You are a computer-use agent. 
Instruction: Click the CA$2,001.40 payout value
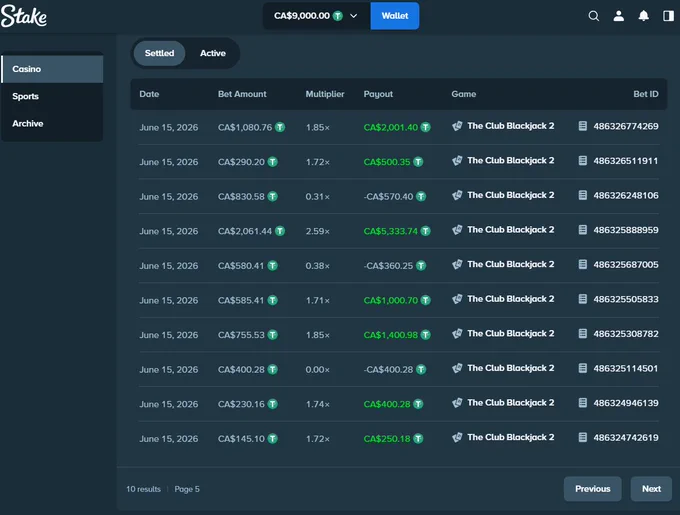(391, 127)
